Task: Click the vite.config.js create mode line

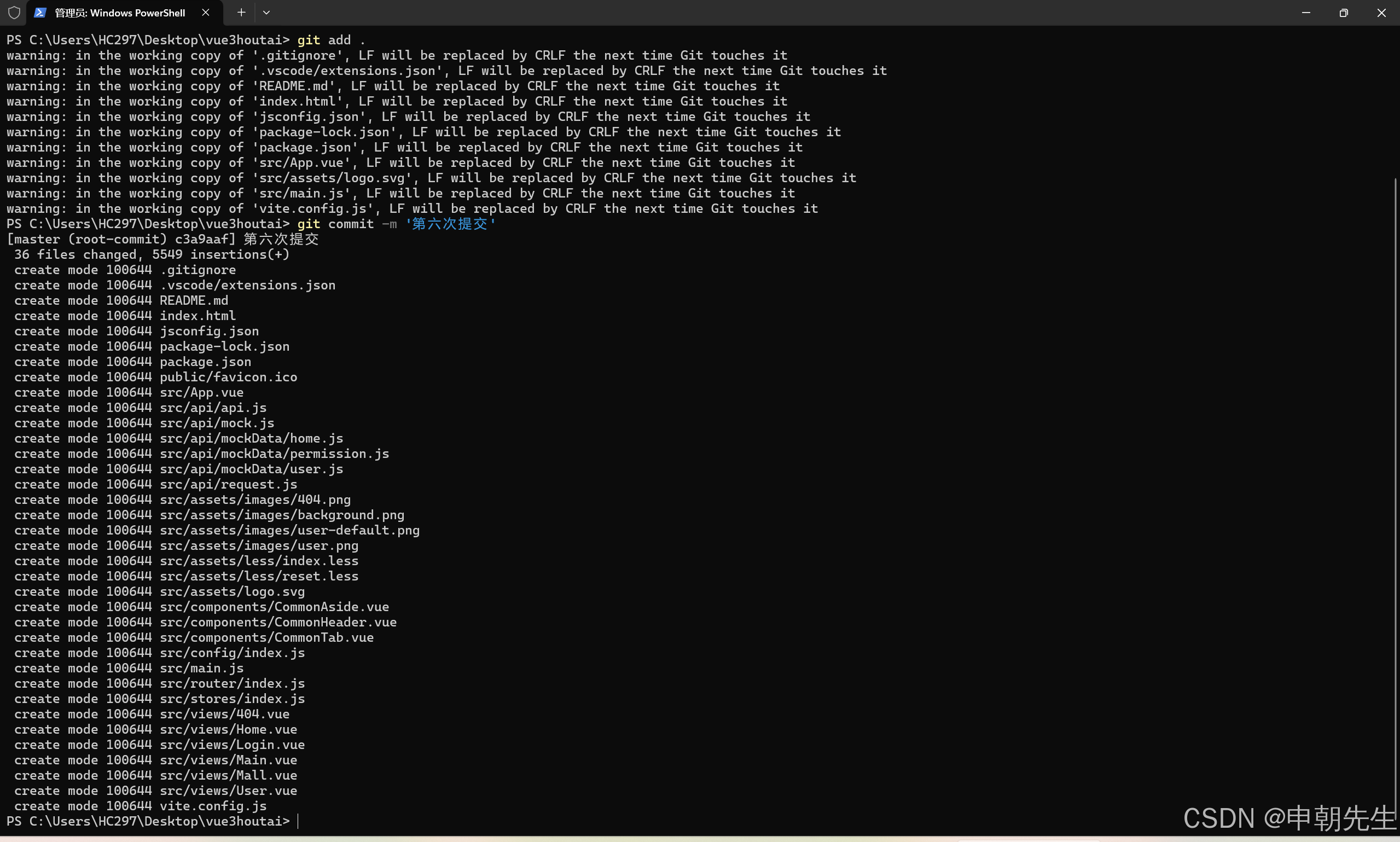Action: (x=140, y=806)
